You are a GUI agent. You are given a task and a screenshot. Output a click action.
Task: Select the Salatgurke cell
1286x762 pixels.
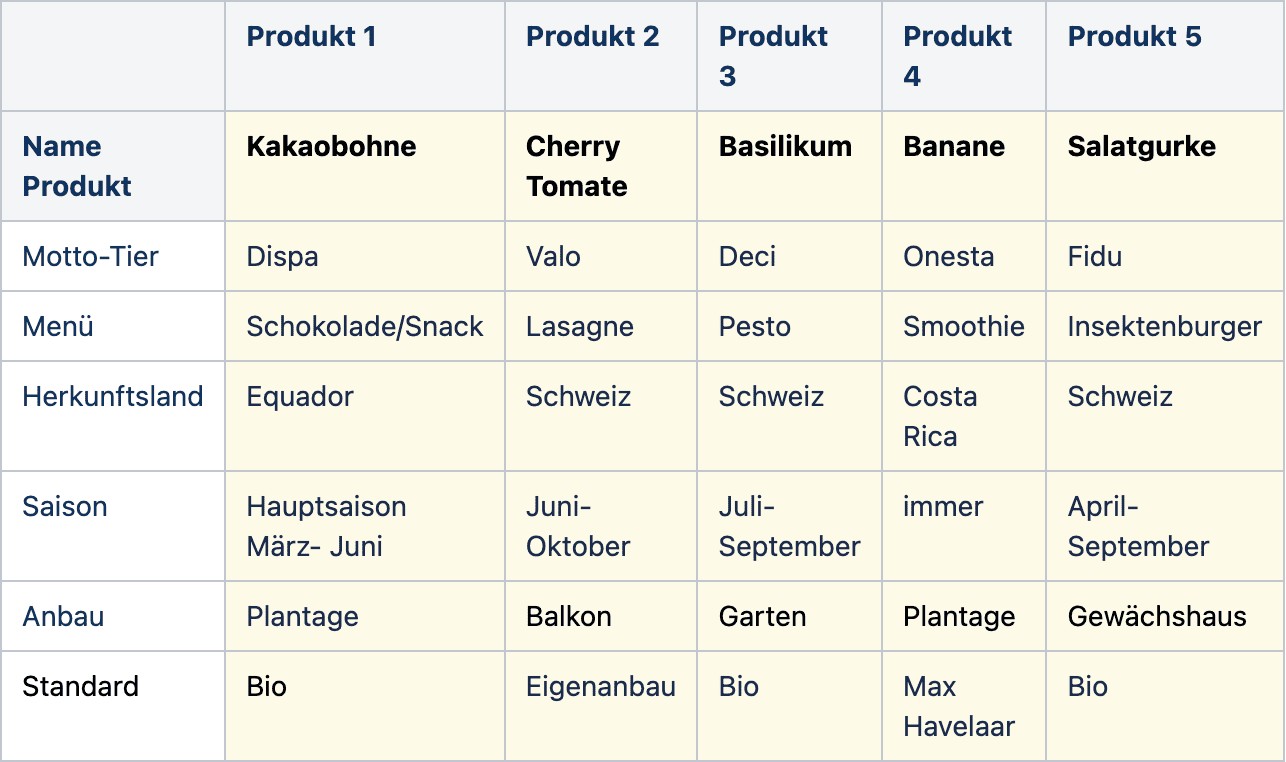tap(1165, 166)
